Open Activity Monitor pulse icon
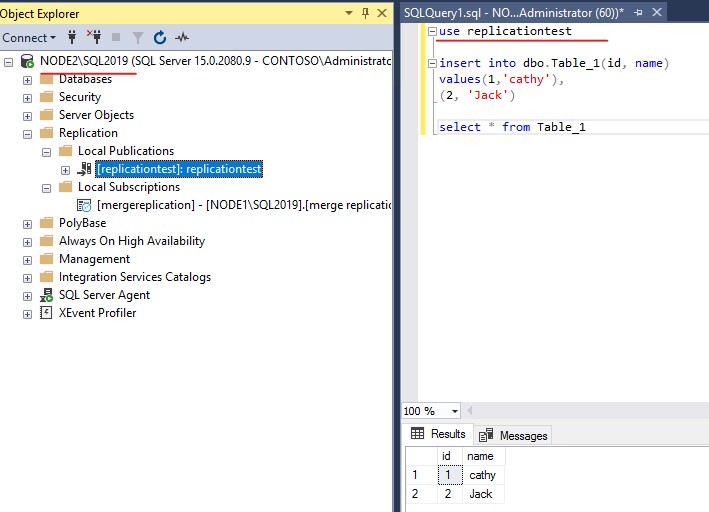This screenshot has width=709, height=512. tap(182, 37)
